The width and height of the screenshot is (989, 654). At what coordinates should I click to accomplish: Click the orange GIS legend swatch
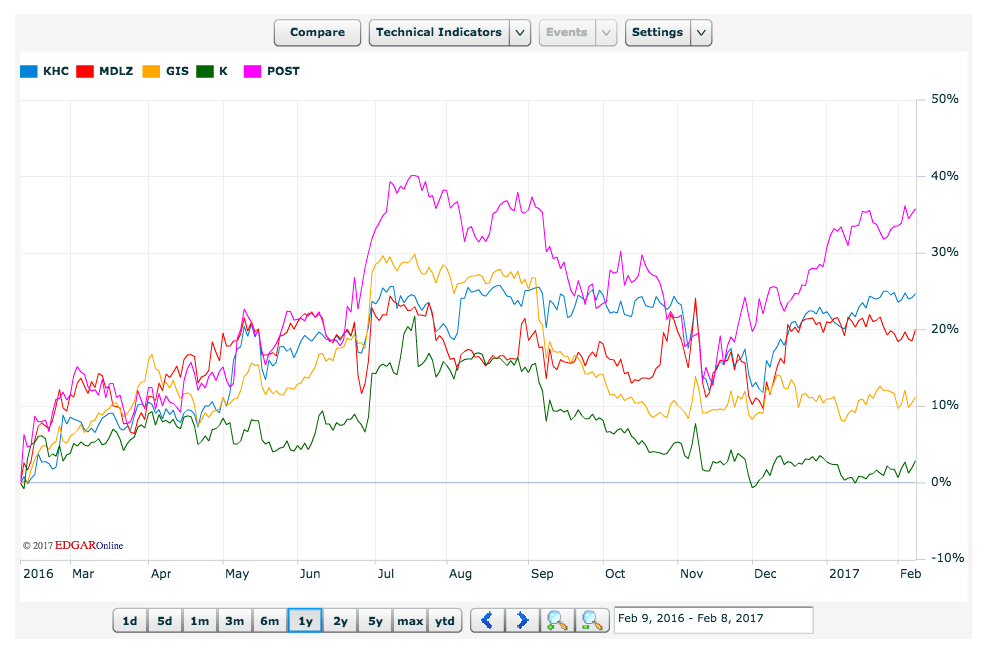(x=151, y=71)
